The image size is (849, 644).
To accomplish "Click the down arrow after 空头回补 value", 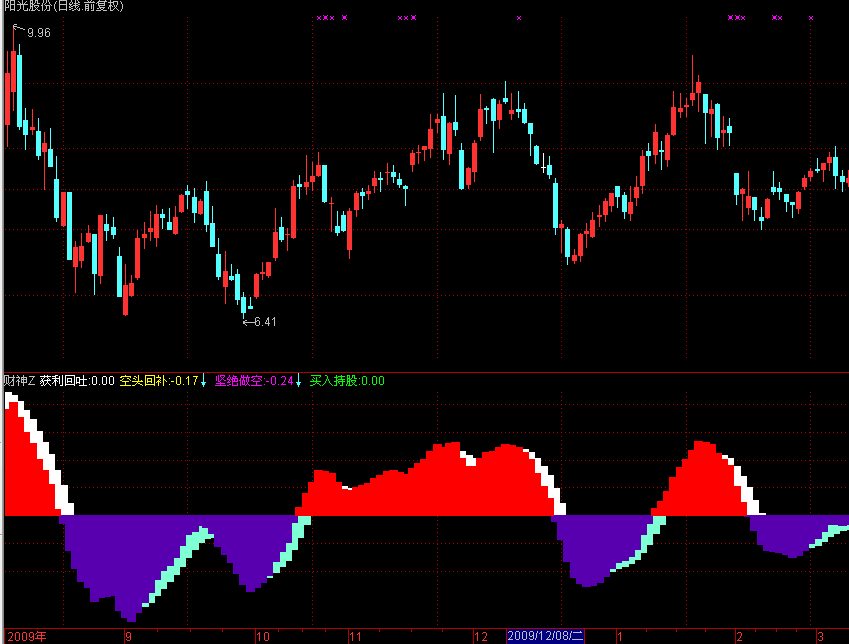I will pos(204,380).
